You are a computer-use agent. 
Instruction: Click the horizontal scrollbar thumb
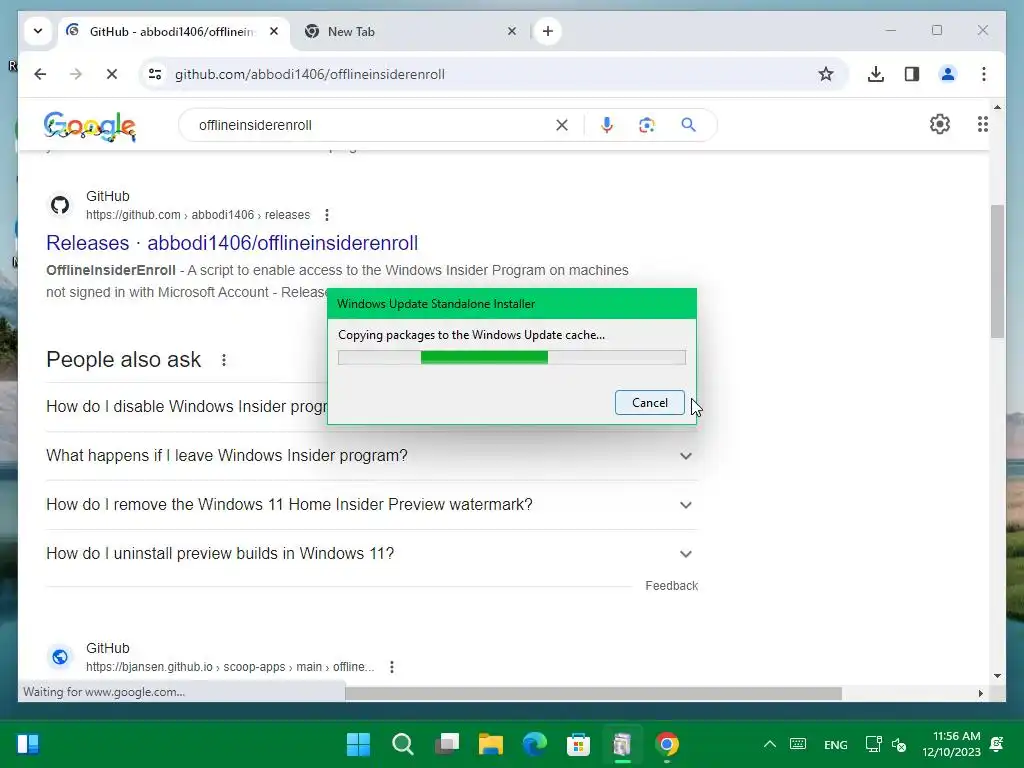pos(593,693)
